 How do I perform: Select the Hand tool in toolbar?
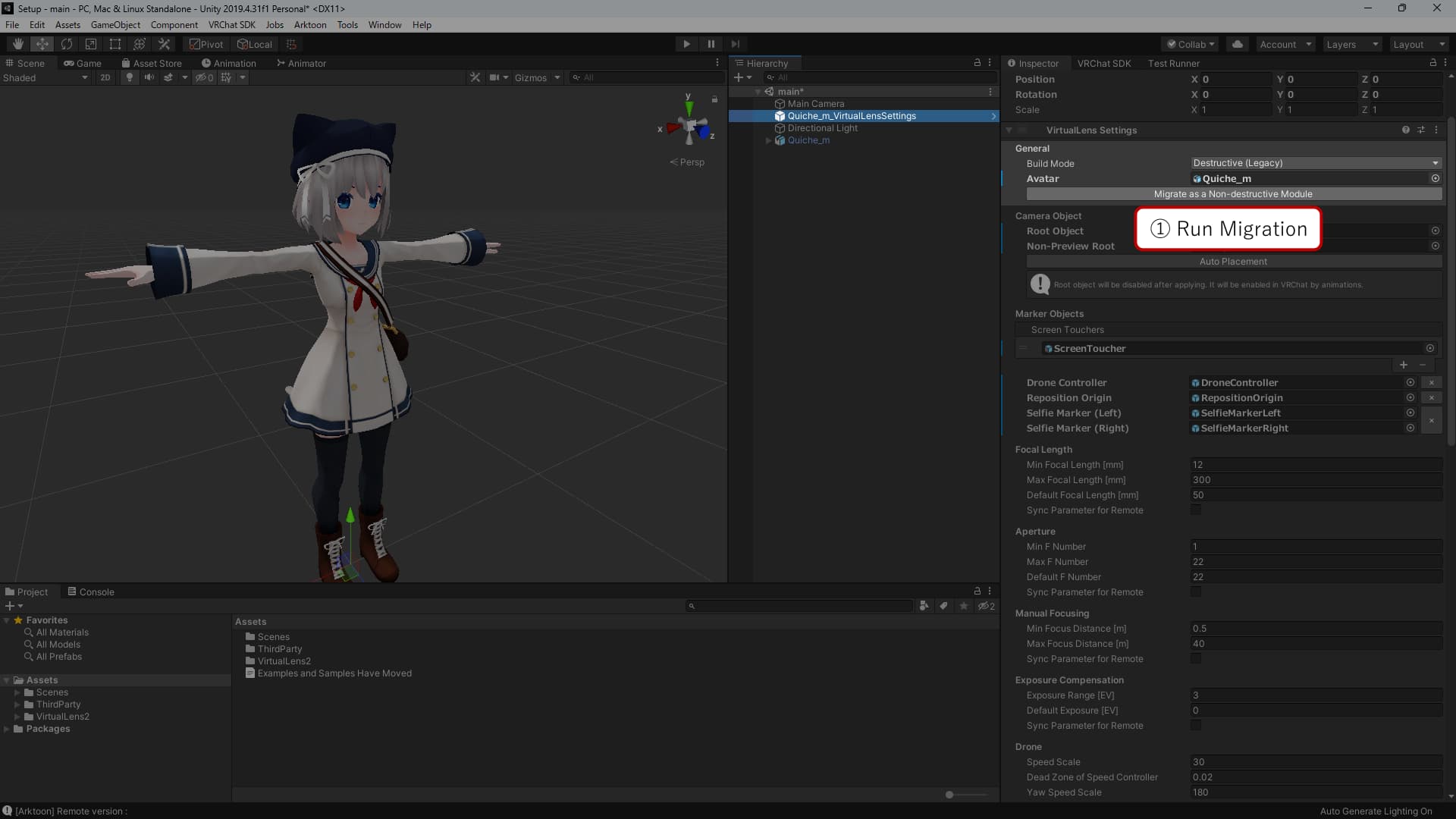[x=18, y=44]
